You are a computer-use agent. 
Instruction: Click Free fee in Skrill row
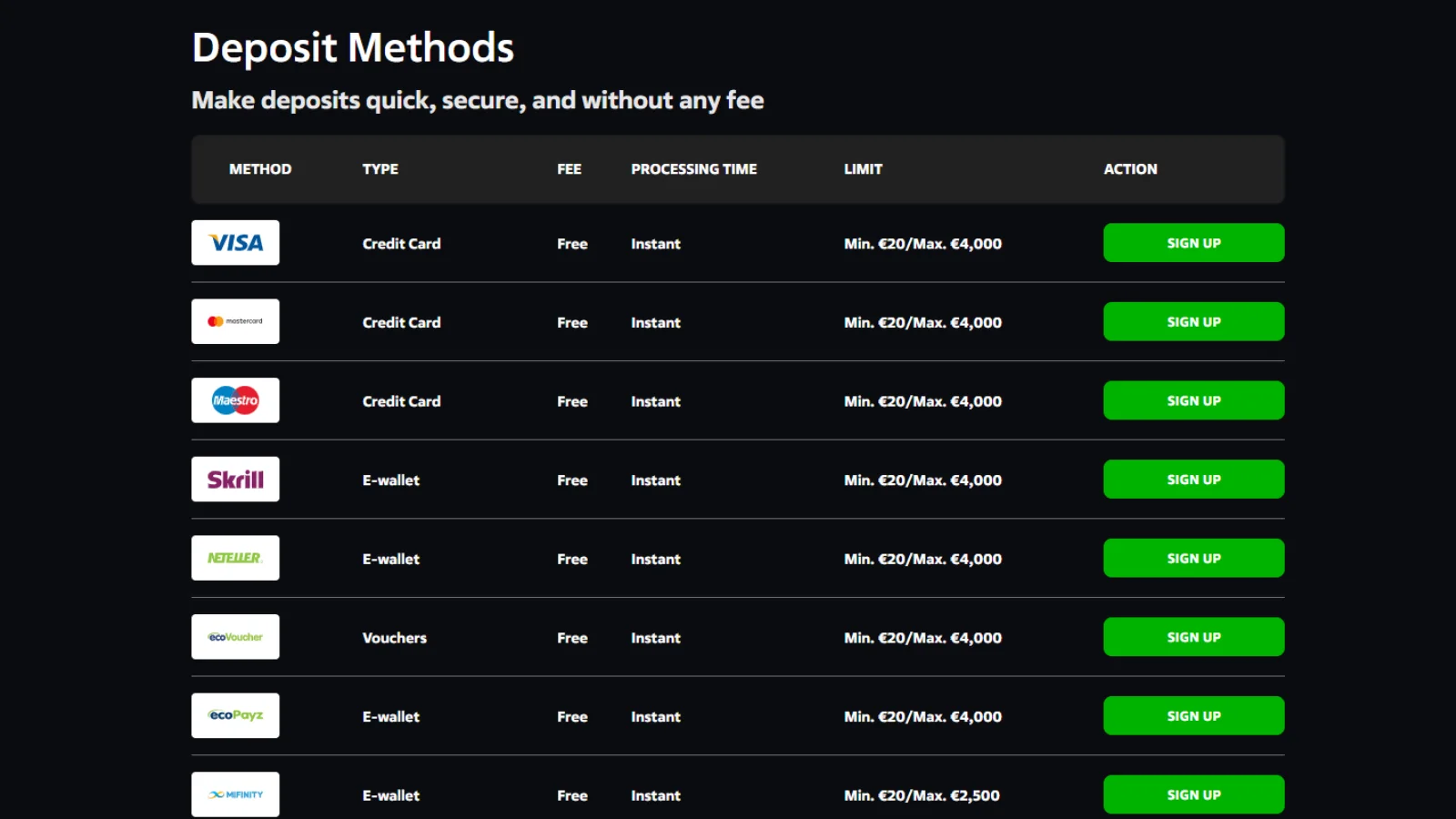coord(572,480)
